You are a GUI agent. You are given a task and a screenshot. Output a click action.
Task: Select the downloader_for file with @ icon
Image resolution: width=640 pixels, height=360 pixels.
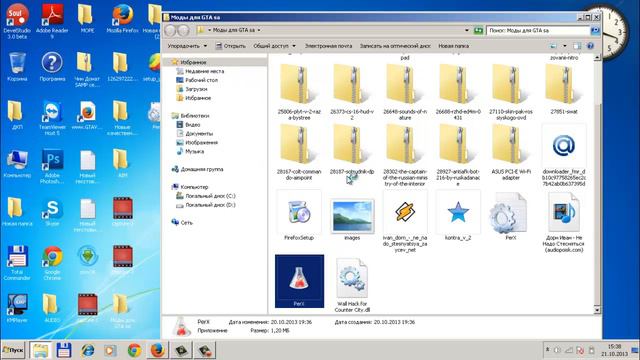pos(564,156)
